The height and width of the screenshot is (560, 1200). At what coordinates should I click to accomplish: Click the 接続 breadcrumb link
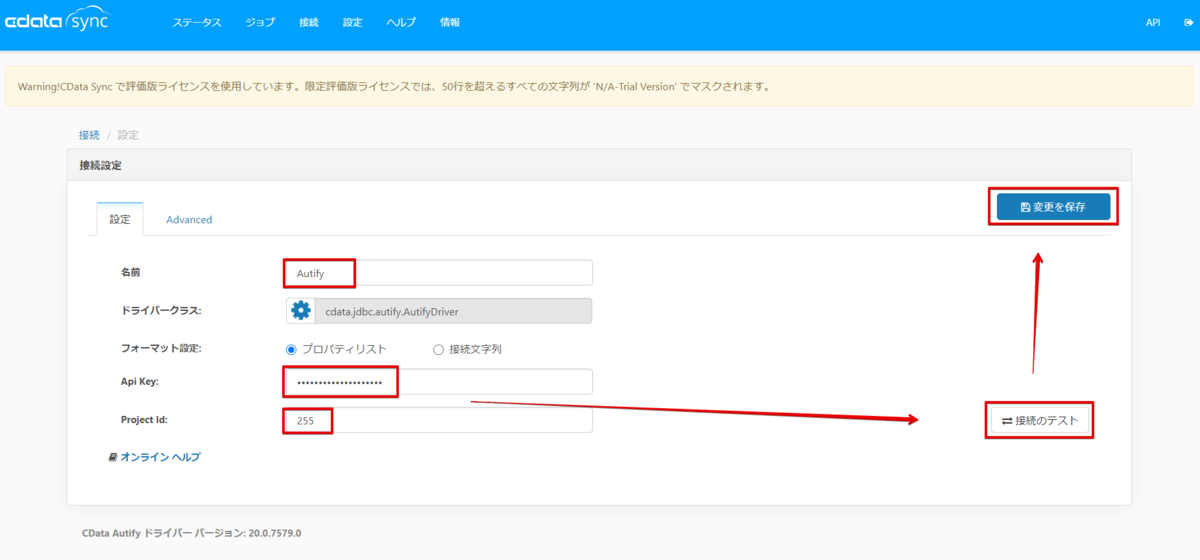point(89,134)
